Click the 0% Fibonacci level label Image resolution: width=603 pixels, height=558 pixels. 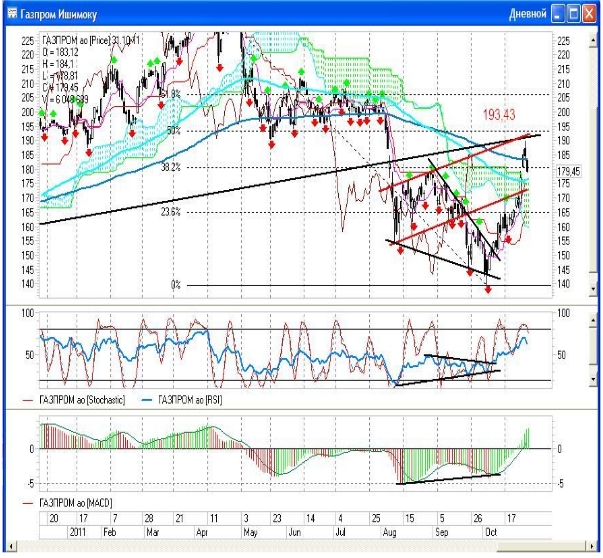pos(175,285)
